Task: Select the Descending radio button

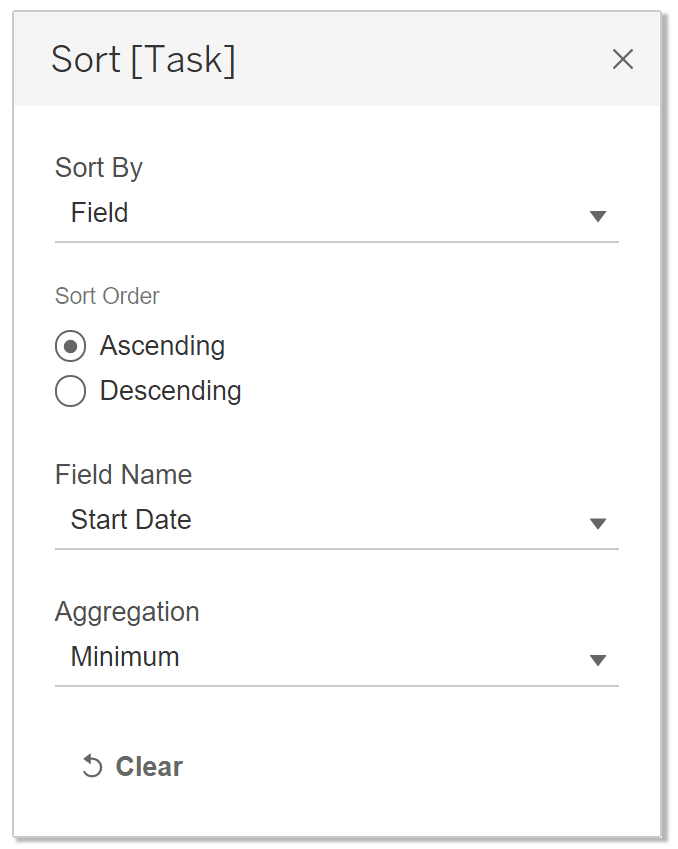Action: (x=70, y=391)
